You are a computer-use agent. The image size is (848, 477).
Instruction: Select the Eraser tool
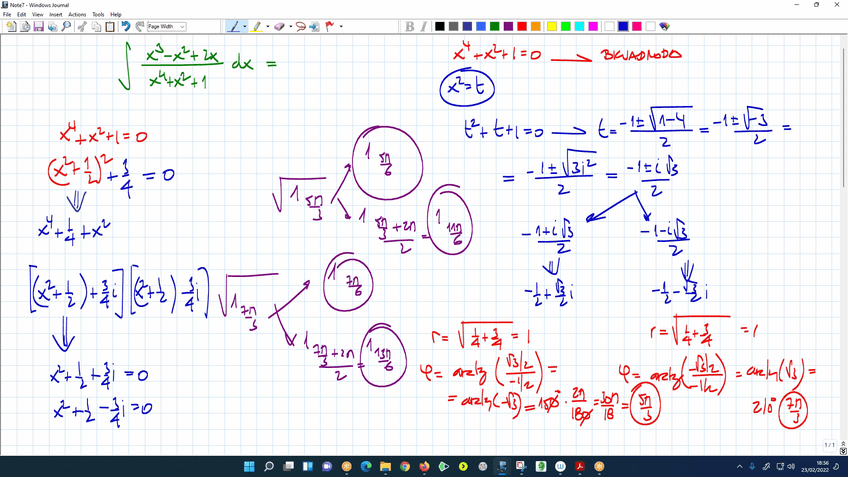coord(279,26)
